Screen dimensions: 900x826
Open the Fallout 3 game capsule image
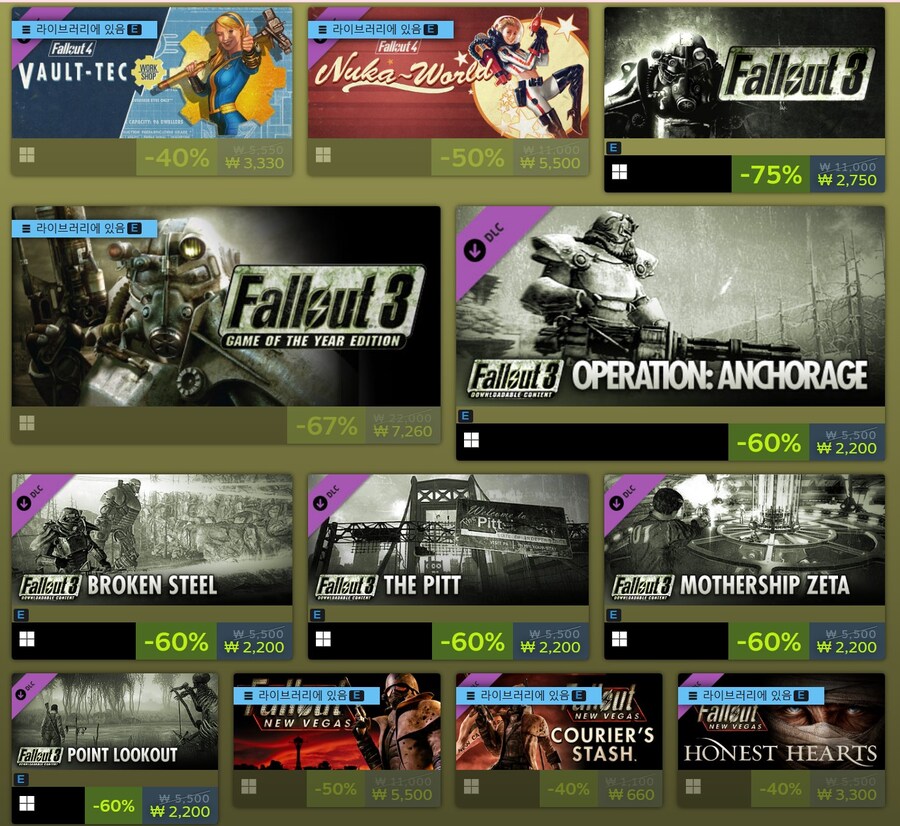point(744,73)
